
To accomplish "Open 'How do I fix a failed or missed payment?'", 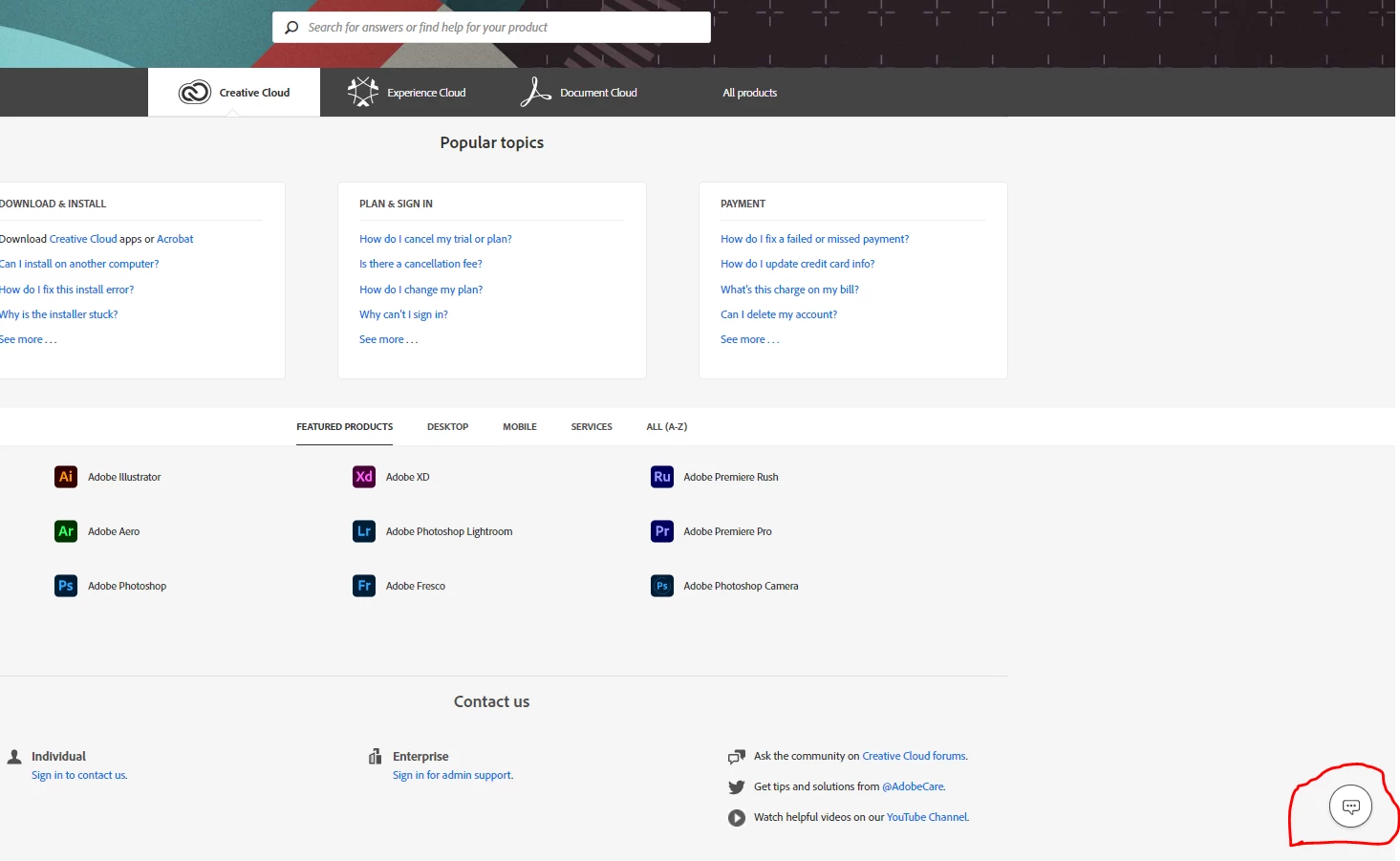I will pyautogui.click(x=814, y=239).
